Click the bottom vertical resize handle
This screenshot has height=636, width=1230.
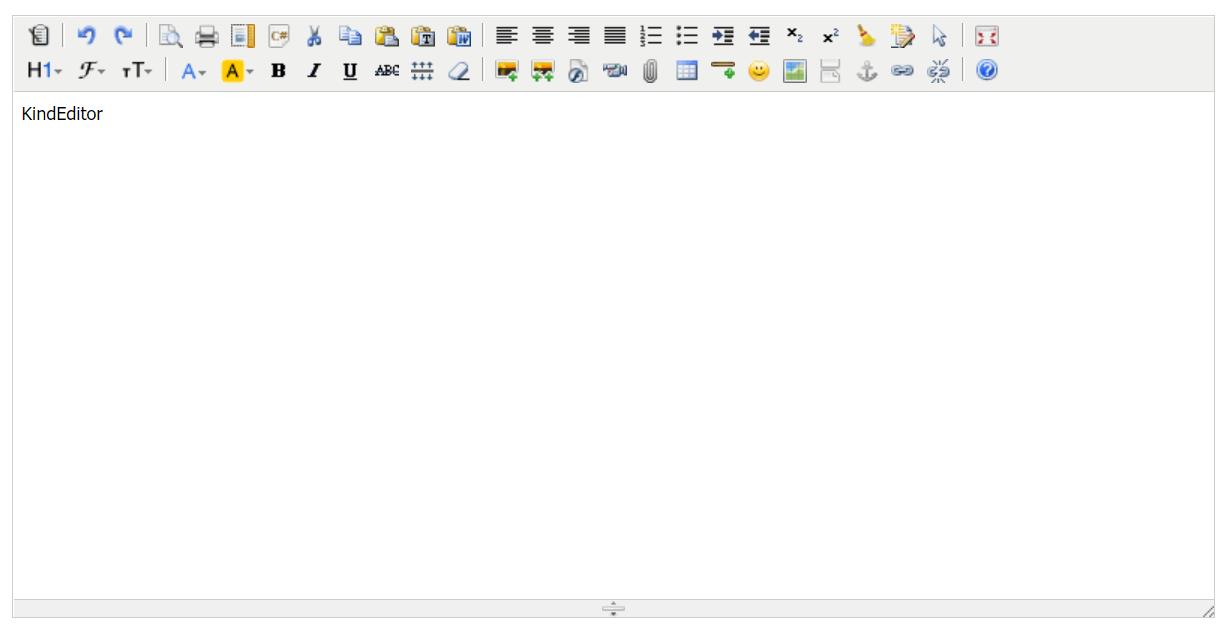pyautogui.click(x=613, y=608)
